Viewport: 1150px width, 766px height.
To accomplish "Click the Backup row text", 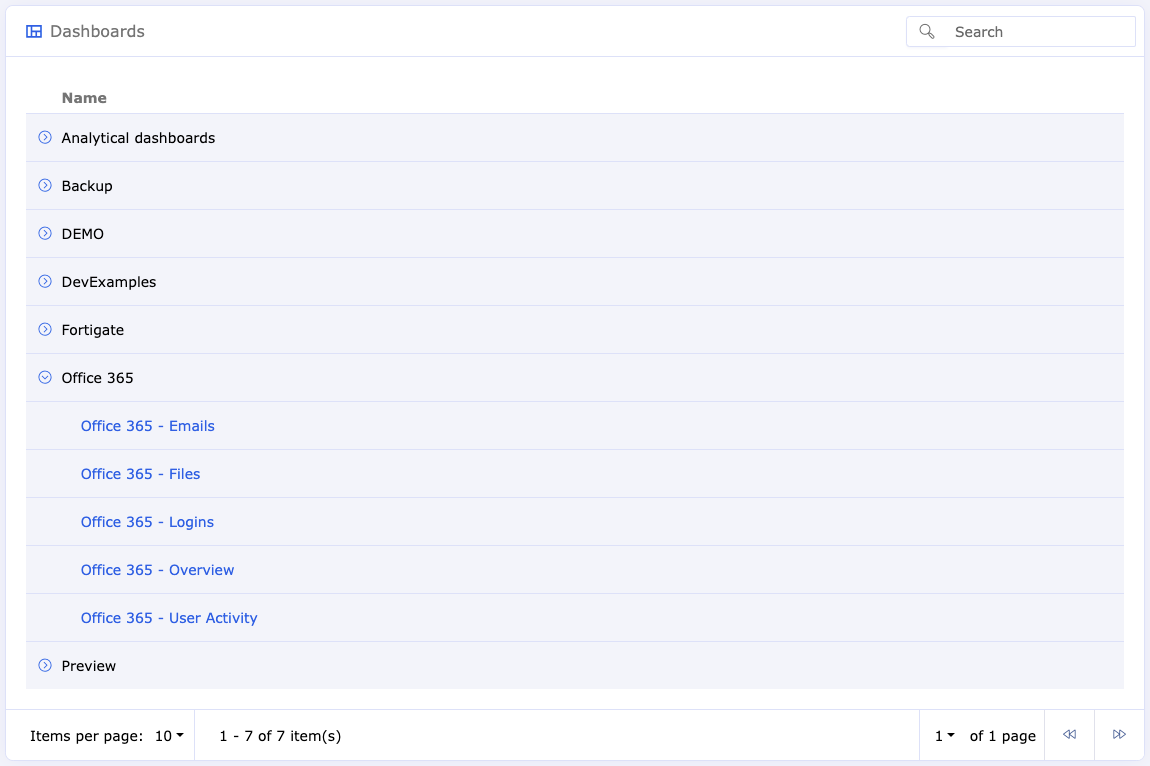I will pos(87,186).
